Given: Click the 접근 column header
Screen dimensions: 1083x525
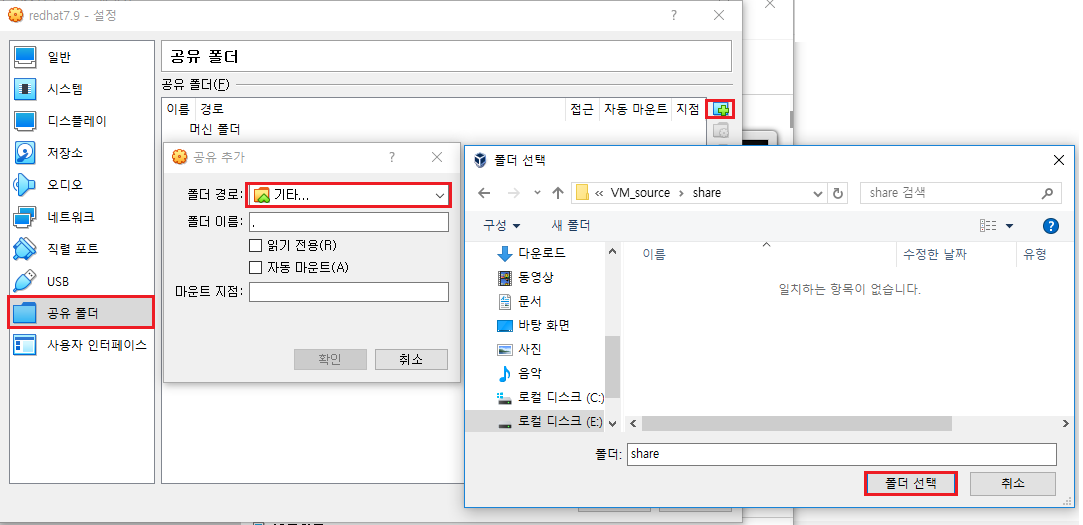Looking at the screenshot, I should click(582, 108).
